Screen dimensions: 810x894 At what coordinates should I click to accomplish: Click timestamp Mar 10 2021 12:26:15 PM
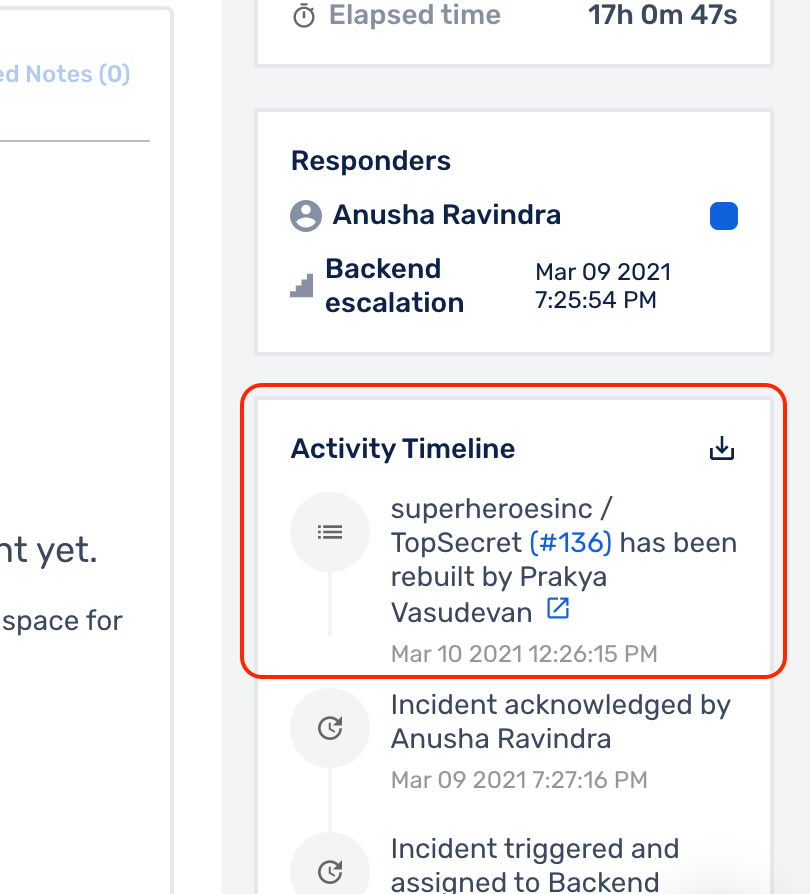click(524, 653)
